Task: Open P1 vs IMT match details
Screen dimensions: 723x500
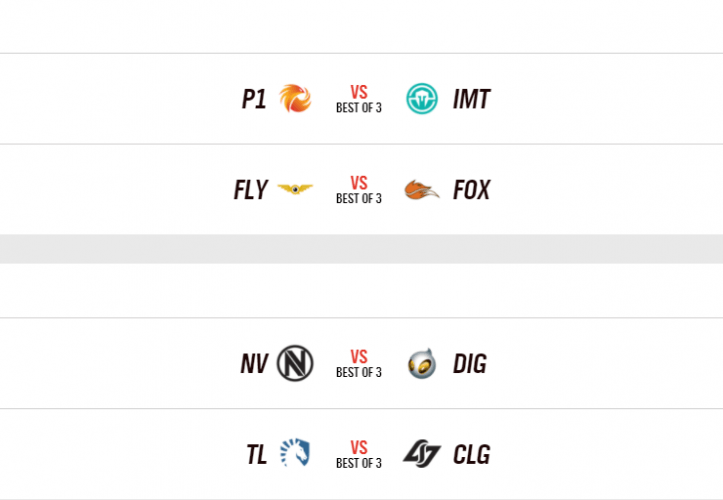Action: click(359, 99)
